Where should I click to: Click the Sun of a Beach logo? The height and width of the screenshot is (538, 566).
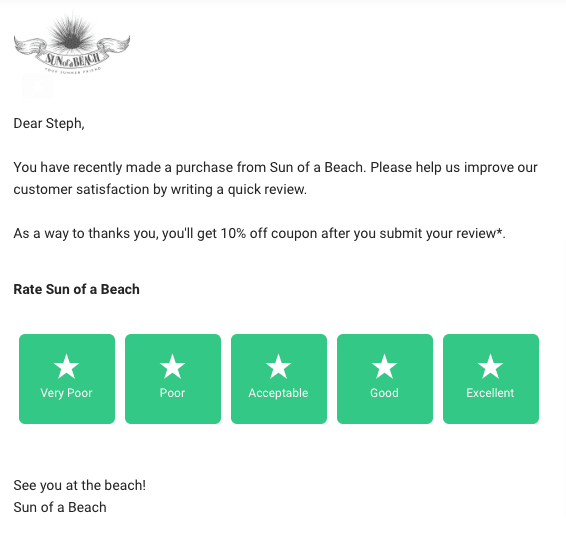pyautogui.click(x=72, y=43)
